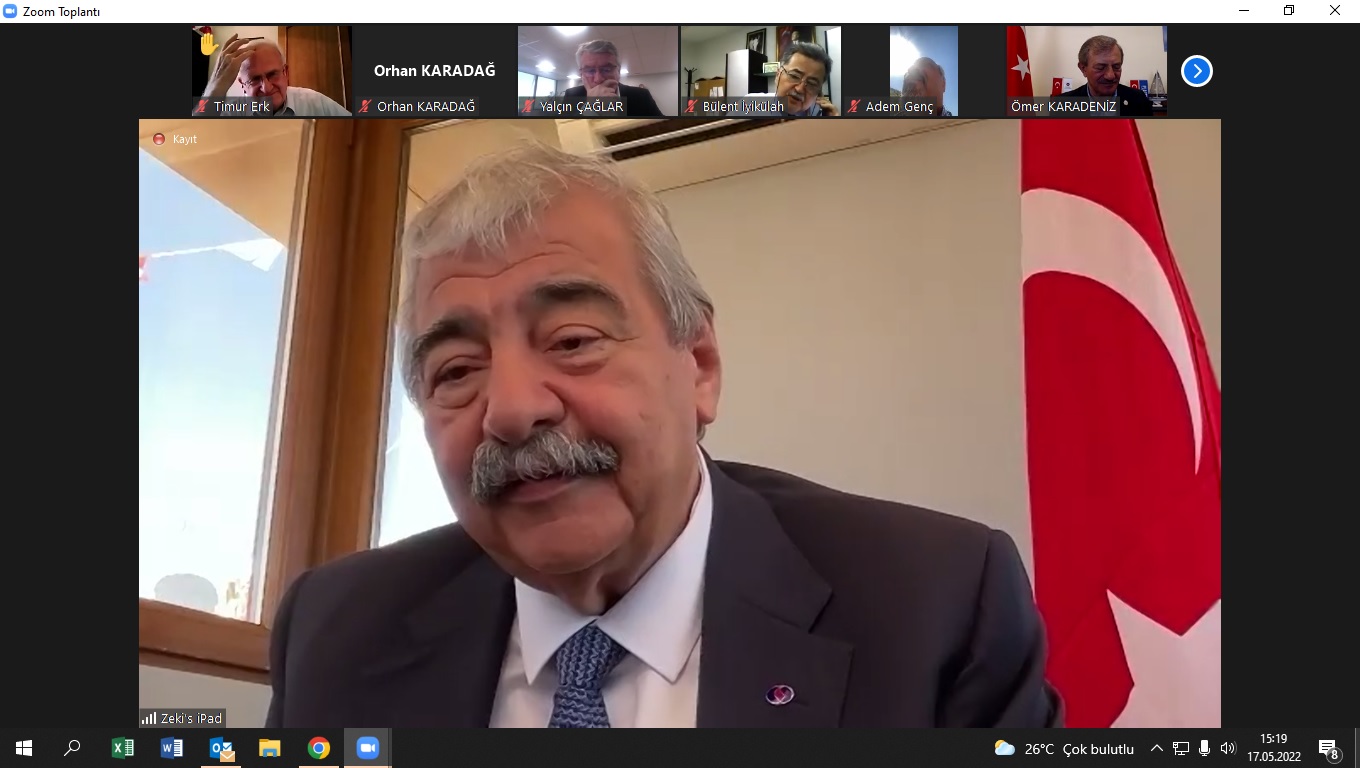Image resolution: width=1360 pixels, height=768 pixels.
Task: Expand hidden system tray icons
Action: 1157,748
